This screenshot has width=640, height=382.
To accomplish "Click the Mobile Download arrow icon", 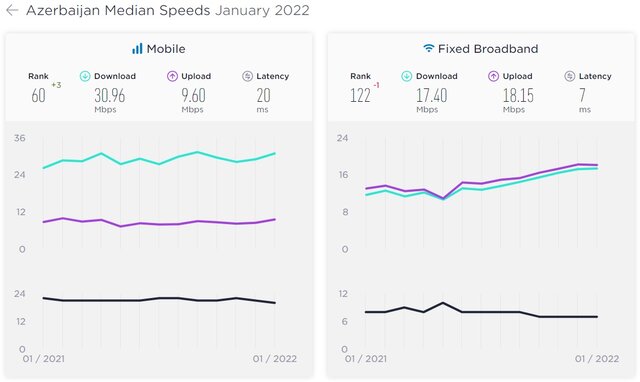I will point(85,76).
